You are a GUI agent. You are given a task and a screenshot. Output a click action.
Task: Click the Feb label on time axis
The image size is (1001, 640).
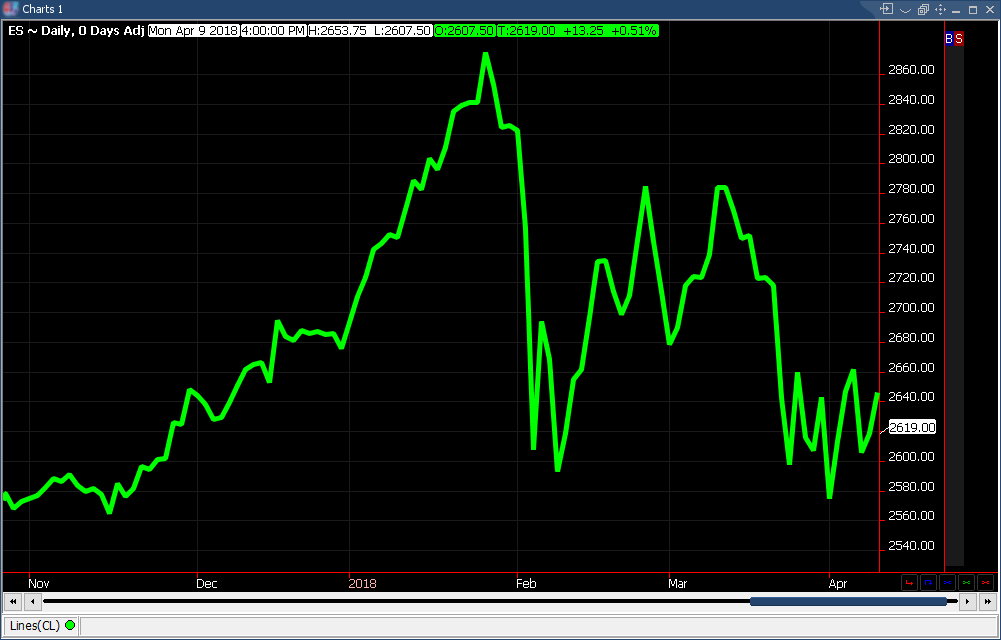point(526,583)
